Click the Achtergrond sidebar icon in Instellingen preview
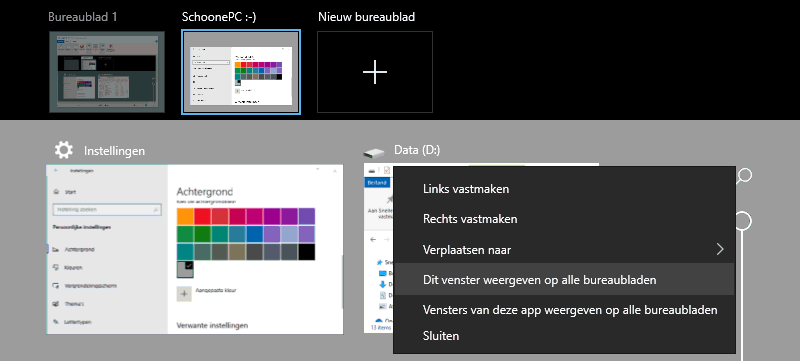The width and height of the screenshot is (800, 361). (x=56, y=249)
